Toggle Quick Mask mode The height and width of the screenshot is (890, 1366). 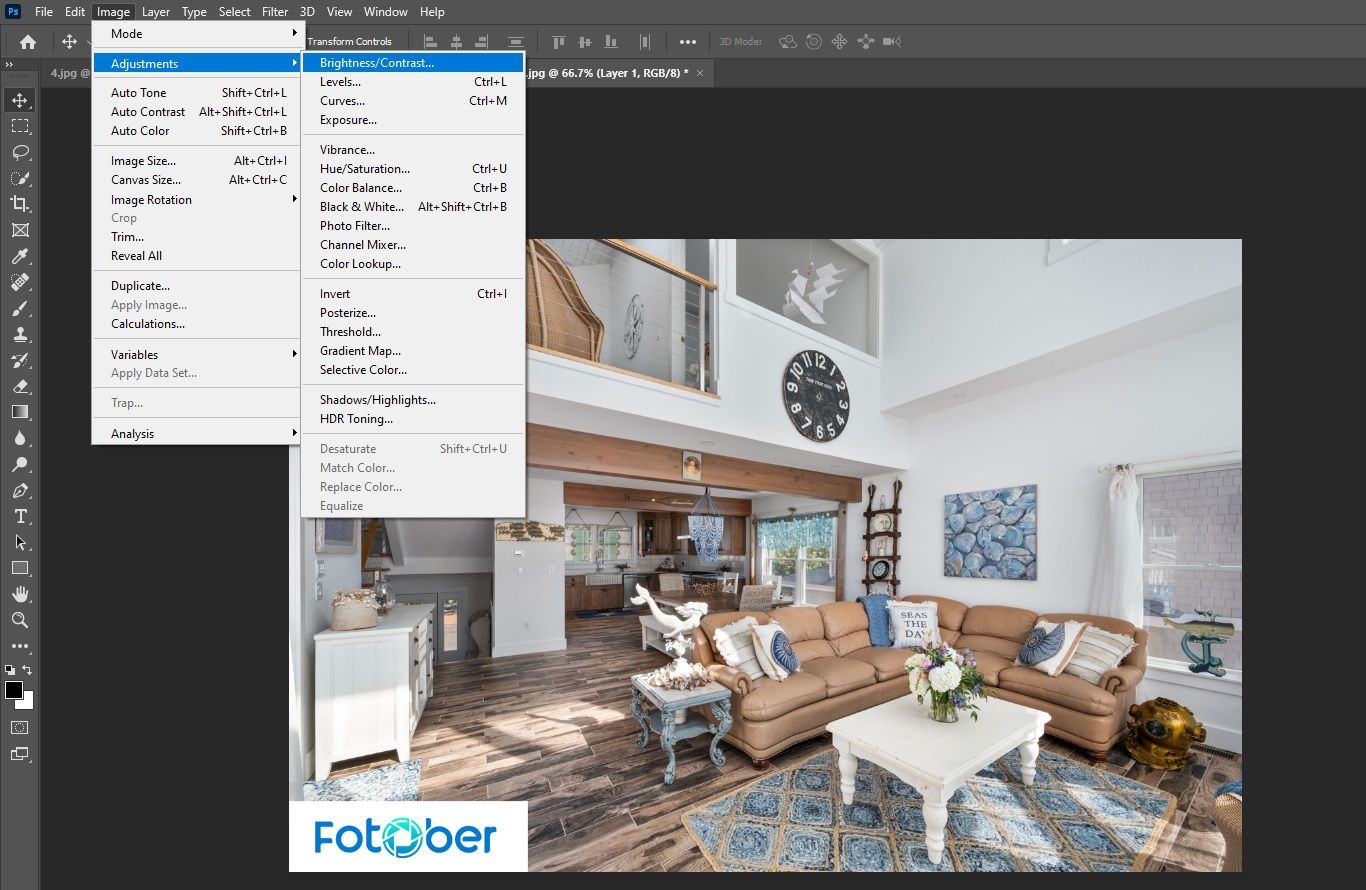click(19, 727)
